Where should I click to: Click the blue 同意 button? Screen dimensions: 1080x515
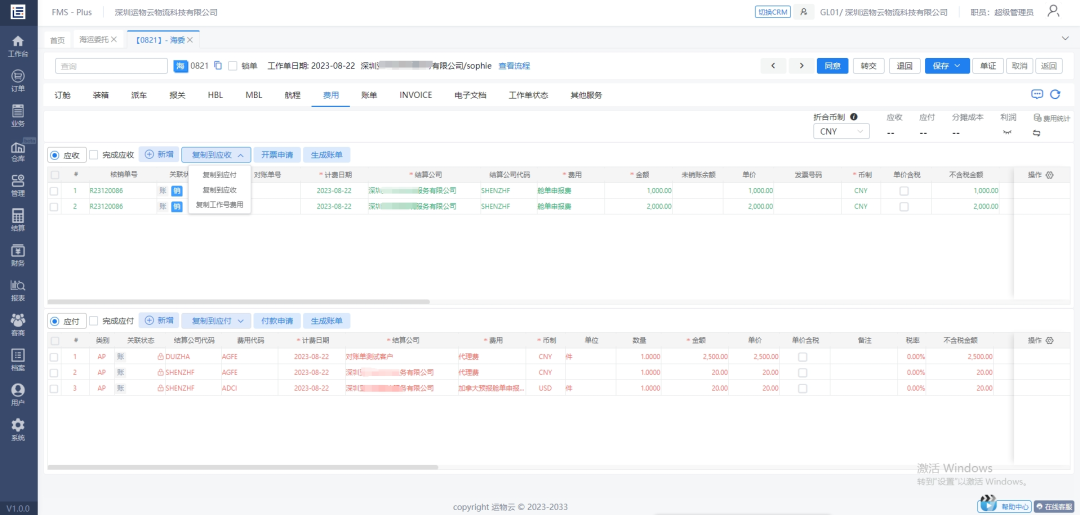(x=833, y=65)
